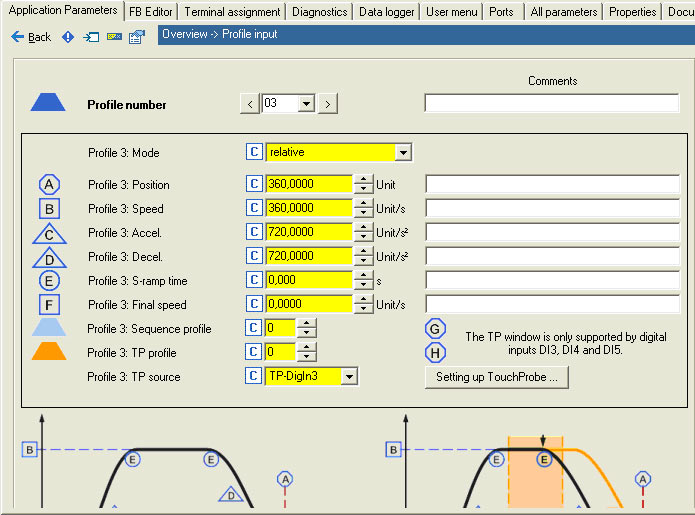Click the C icon beside Profile 3: Position
This screenshot has height=515, width=695.
click(x=254, y=184)
